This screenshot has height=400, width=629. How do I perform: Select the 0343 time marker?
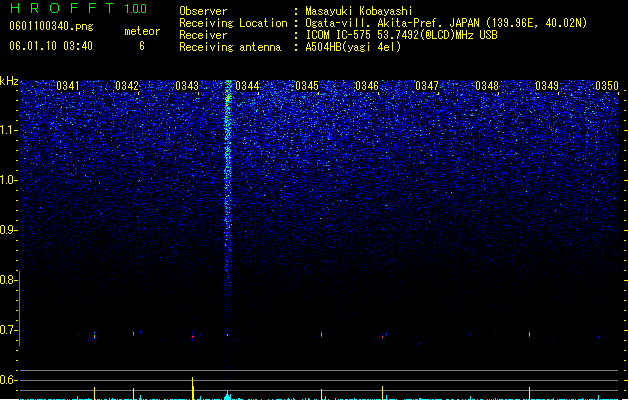(187, 86)
